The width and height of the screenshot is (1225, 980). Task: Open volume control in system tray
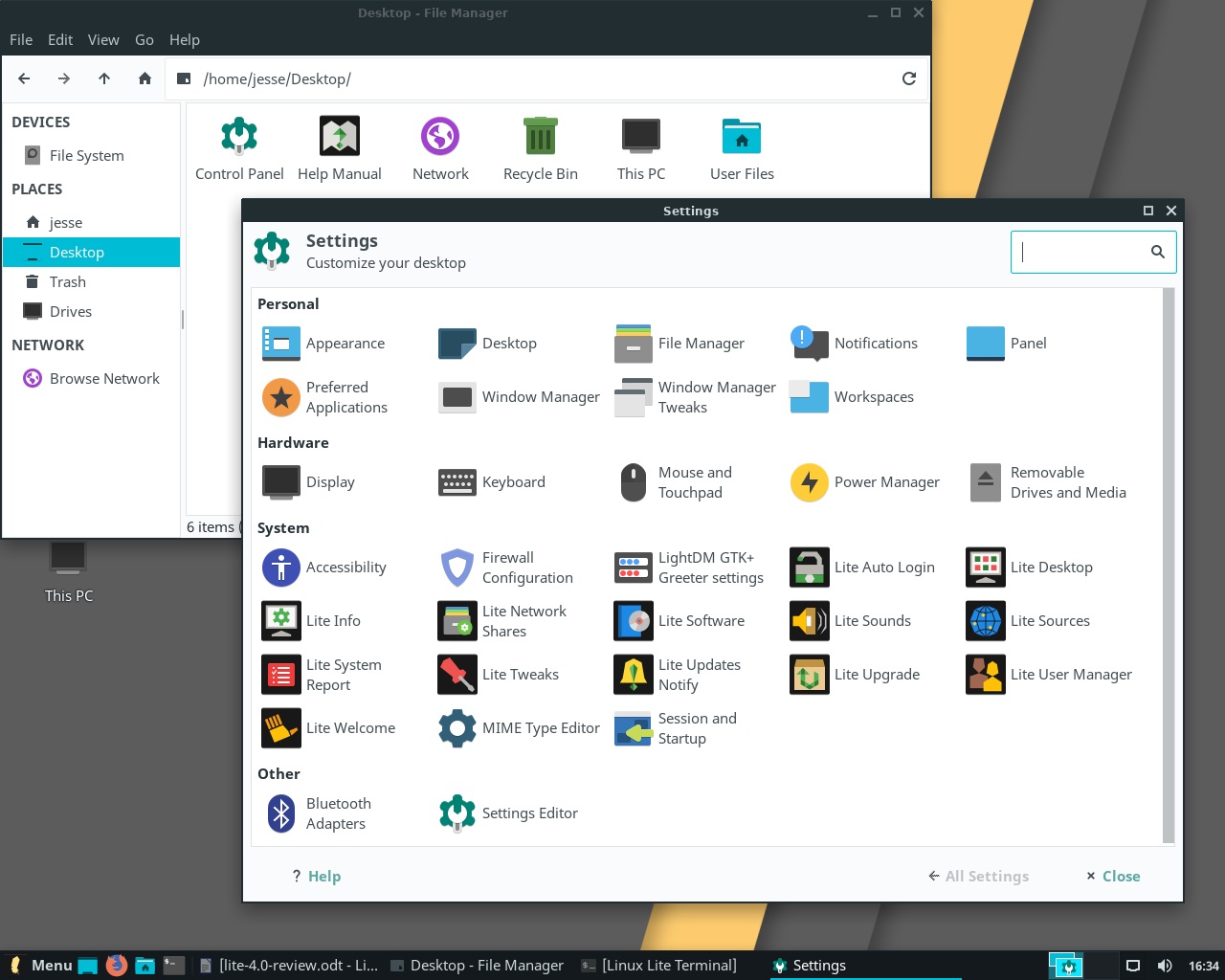click(x=1164, y=966)
